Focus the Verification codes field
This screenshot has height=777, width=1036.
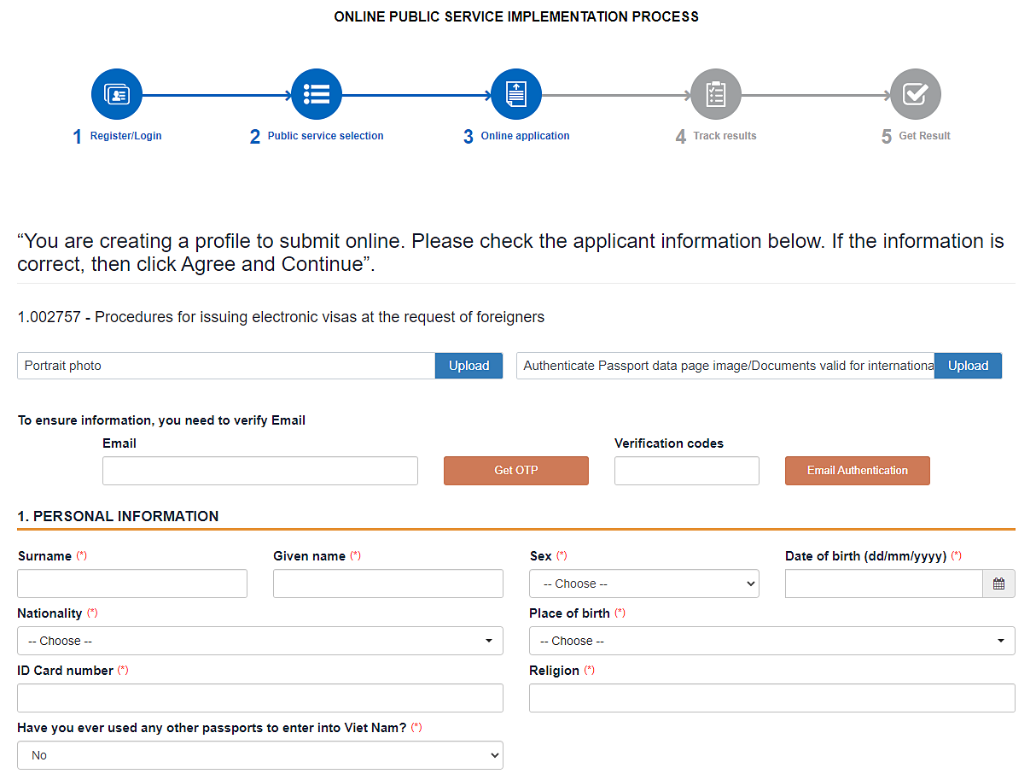pyautogui.click(x=686, y=471)
